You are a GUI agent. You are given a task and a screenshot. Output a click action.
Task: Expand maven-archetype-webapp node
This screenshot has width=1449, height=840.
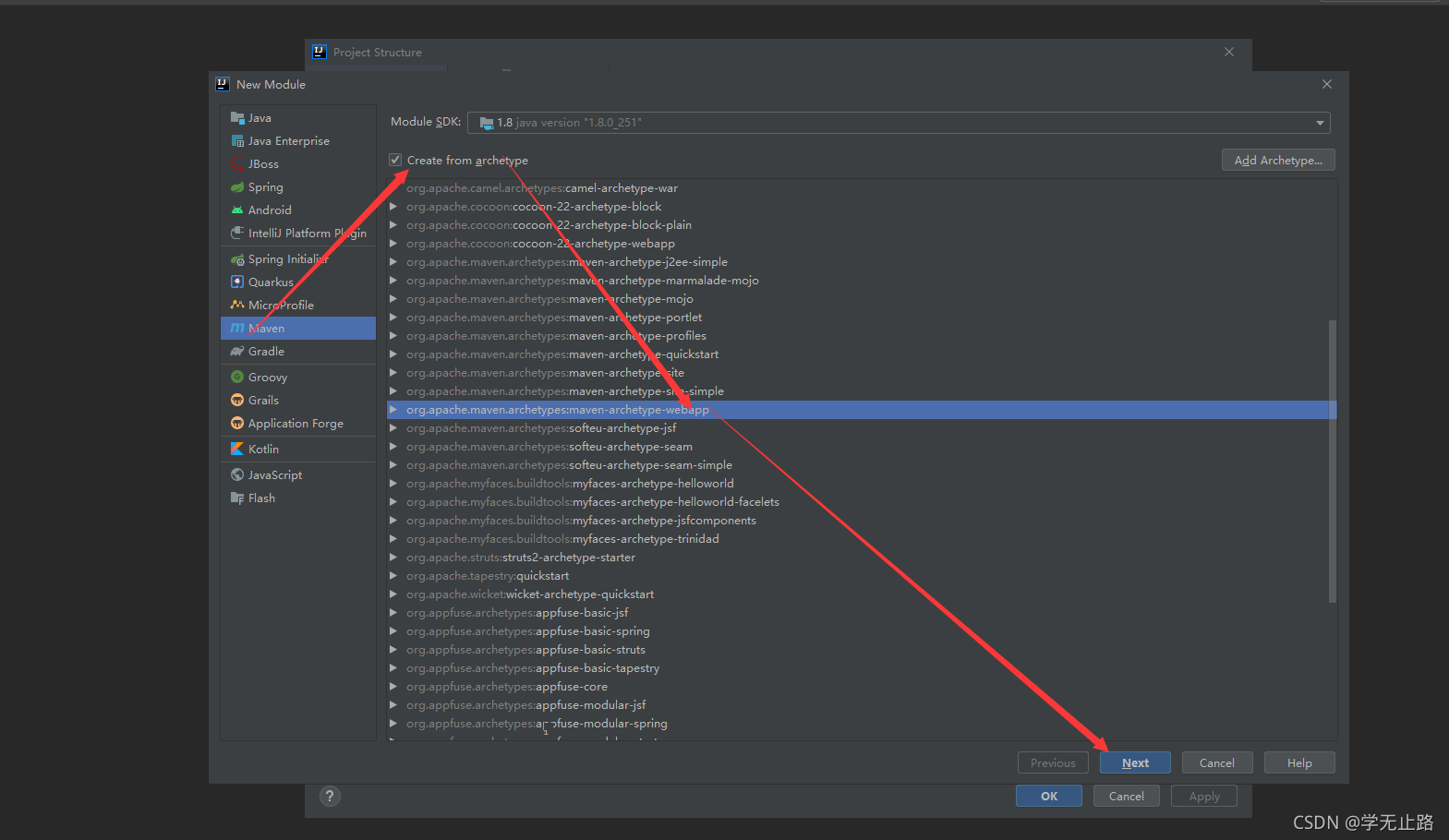pos(393,410)
